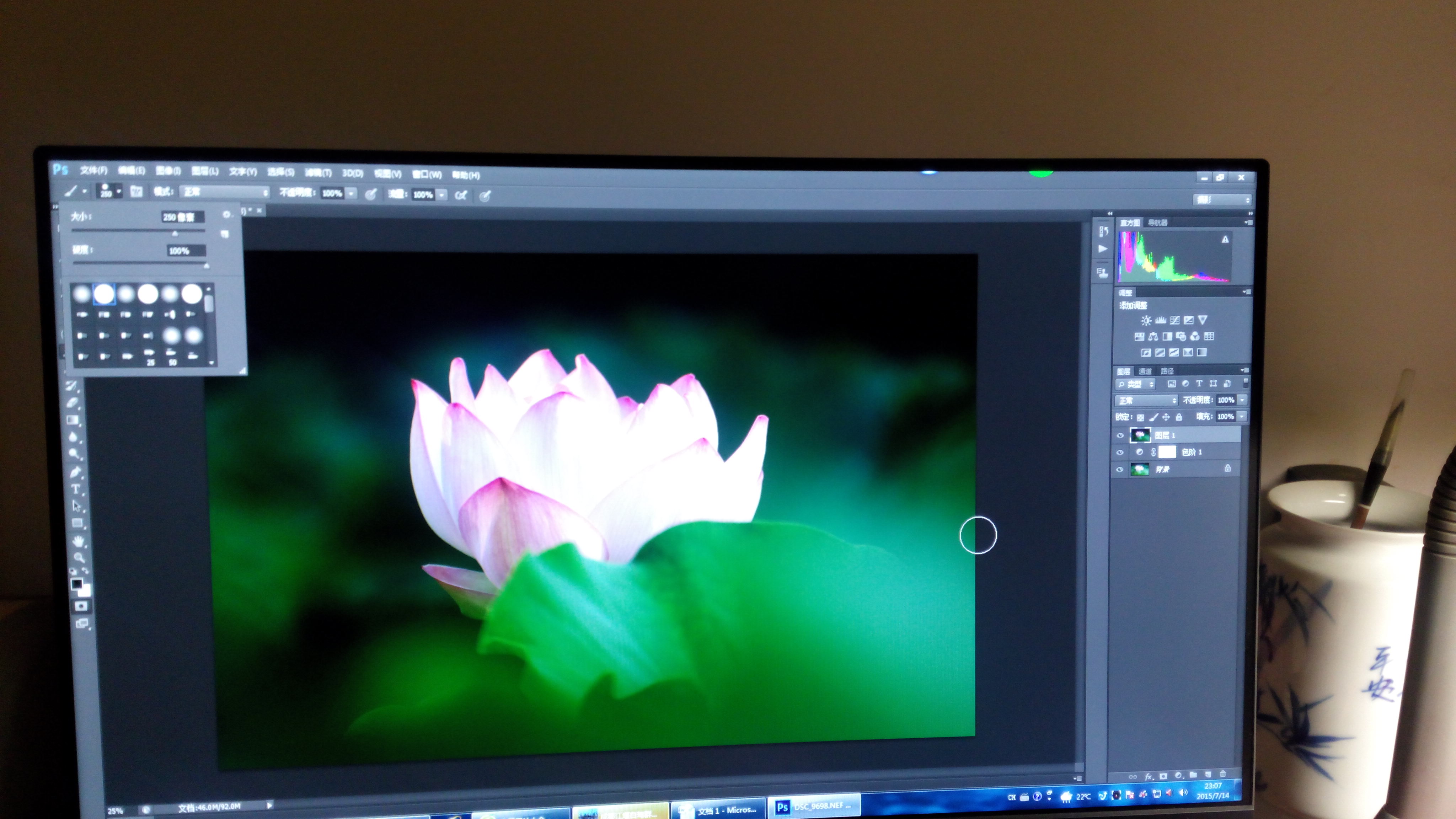The height and width of the screenshot is (819, 1456).
Task: Select the Blur drop tool
Action: (x=73, y=437)
